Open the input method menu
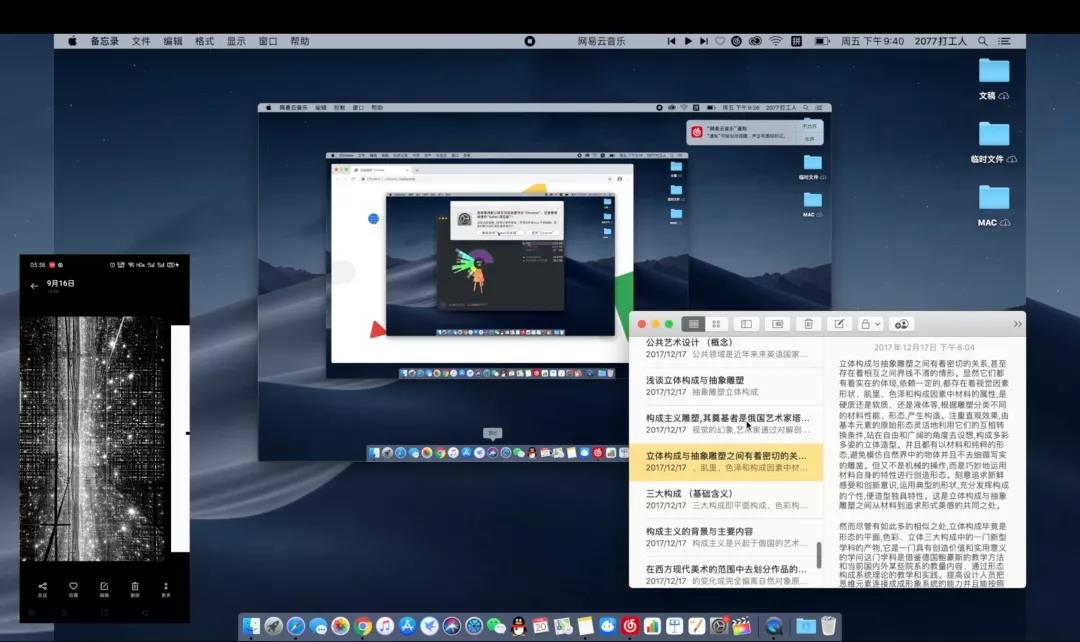The image size is (1080, 642). tap(796, 41)
